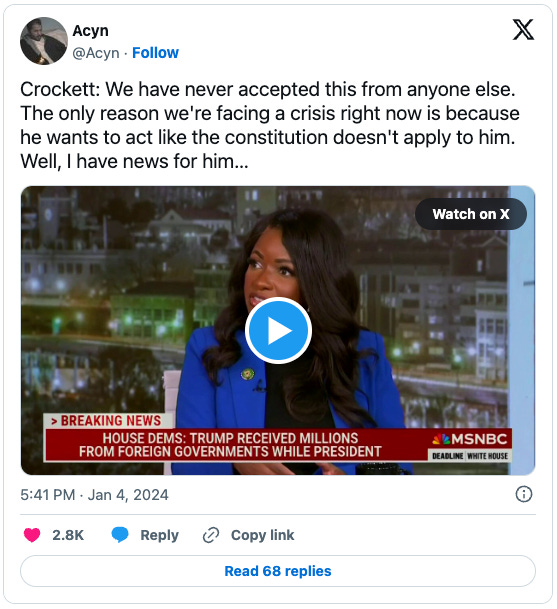Click the chain link icon beside Copy link
The width and height of the screenshot is (557, 609).
211,535
